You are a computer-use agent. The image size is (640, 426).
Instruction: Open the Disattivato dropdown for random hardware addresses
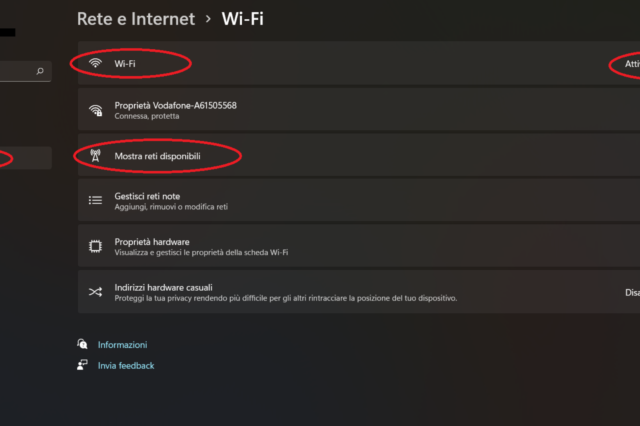pos(631,292)
